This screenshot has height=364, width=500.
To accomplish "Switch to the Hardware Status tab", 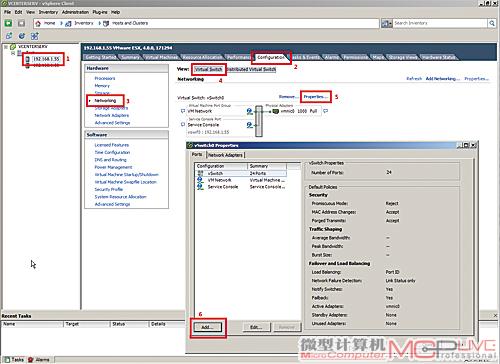I will 438,57.
